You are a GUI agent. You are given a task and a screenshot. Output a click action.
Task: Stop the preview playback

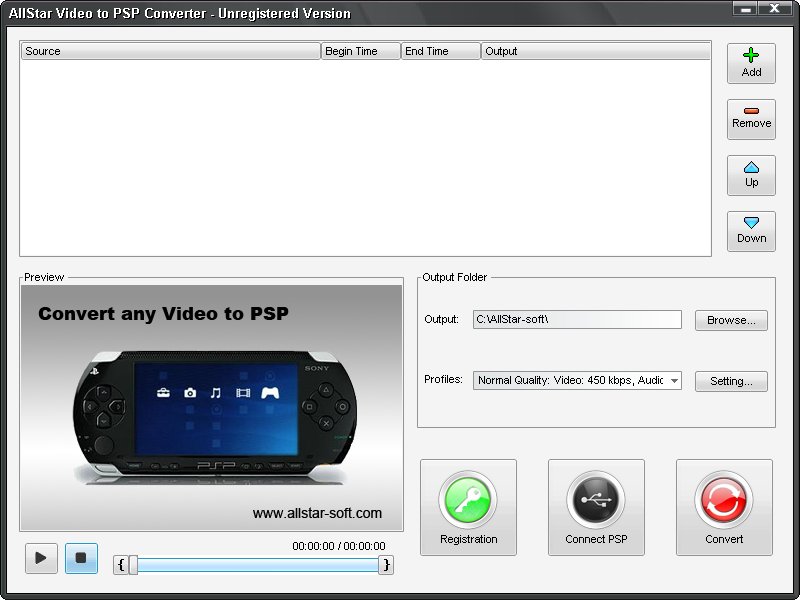[x=81, y=558]
